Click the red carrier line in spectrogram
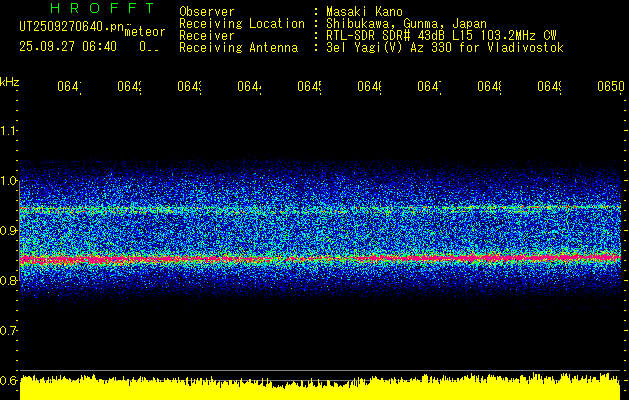 click(x=320, y=258)
